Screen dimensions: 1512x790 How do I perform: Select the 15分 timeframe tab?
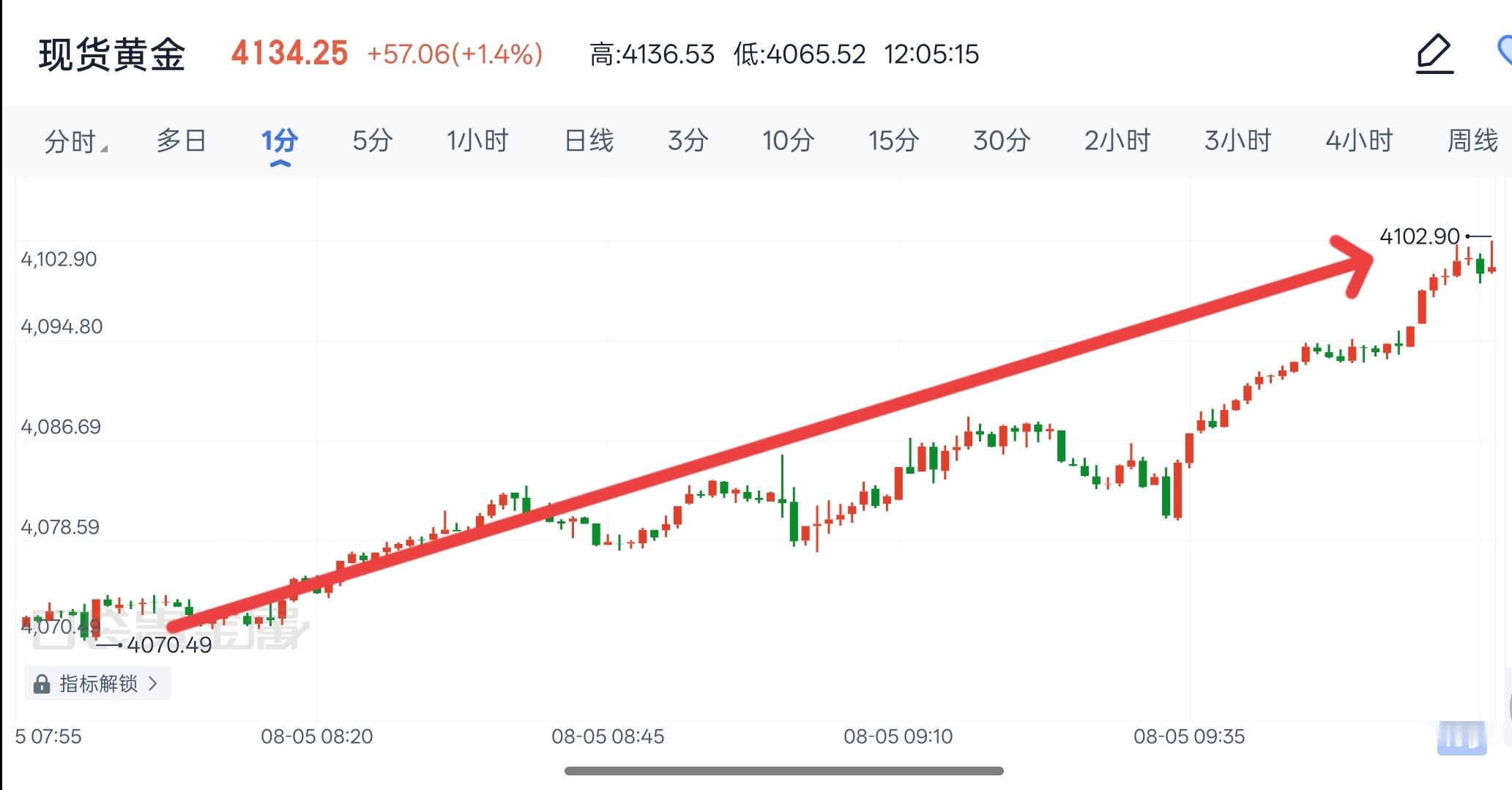tap(893, 140)
